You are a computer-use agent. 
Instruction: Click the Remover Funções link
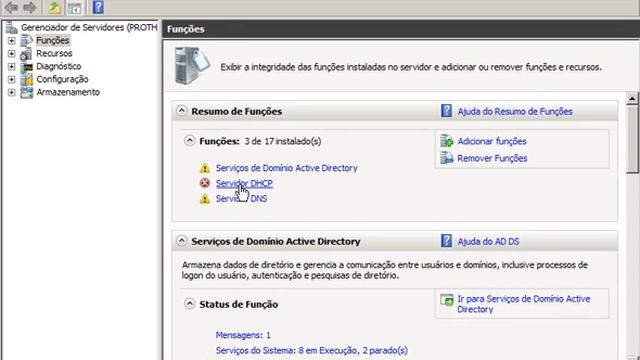(x=492, y=158)
